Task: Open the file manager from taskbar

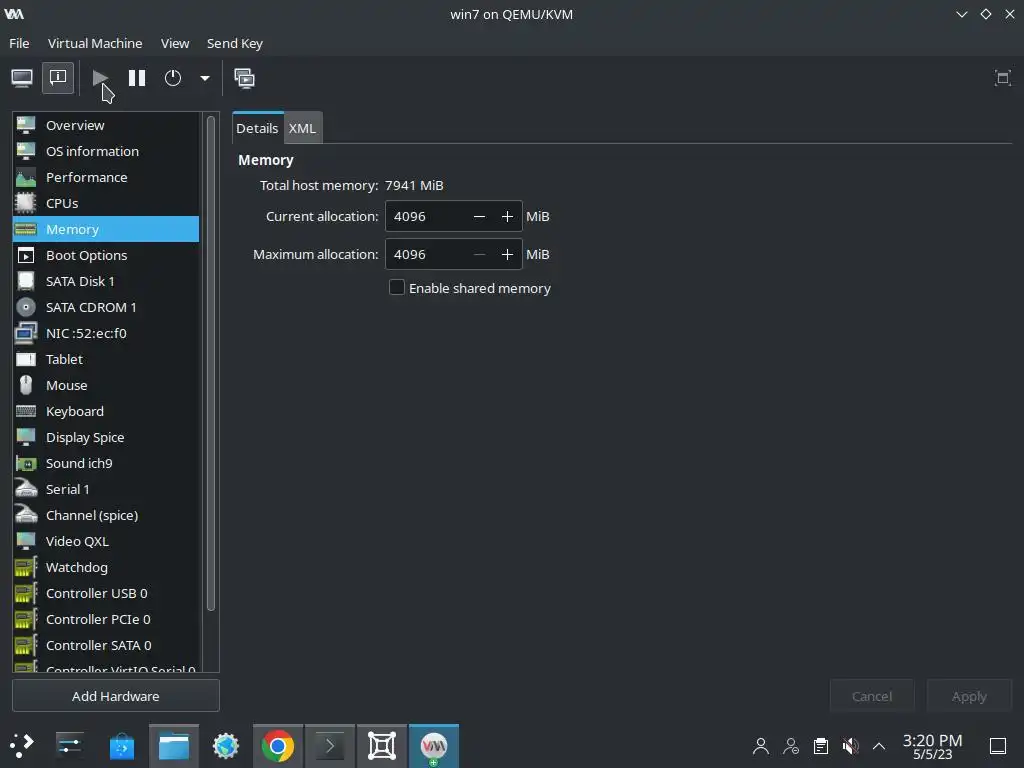Action: pyautogui.click(x=174, y=746)
